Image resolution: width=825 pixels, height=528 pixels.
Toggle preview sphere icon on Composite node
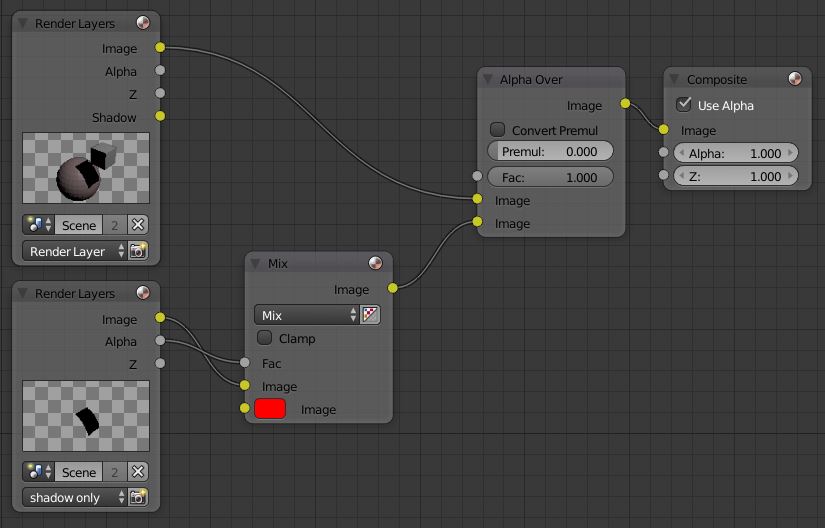795,79
